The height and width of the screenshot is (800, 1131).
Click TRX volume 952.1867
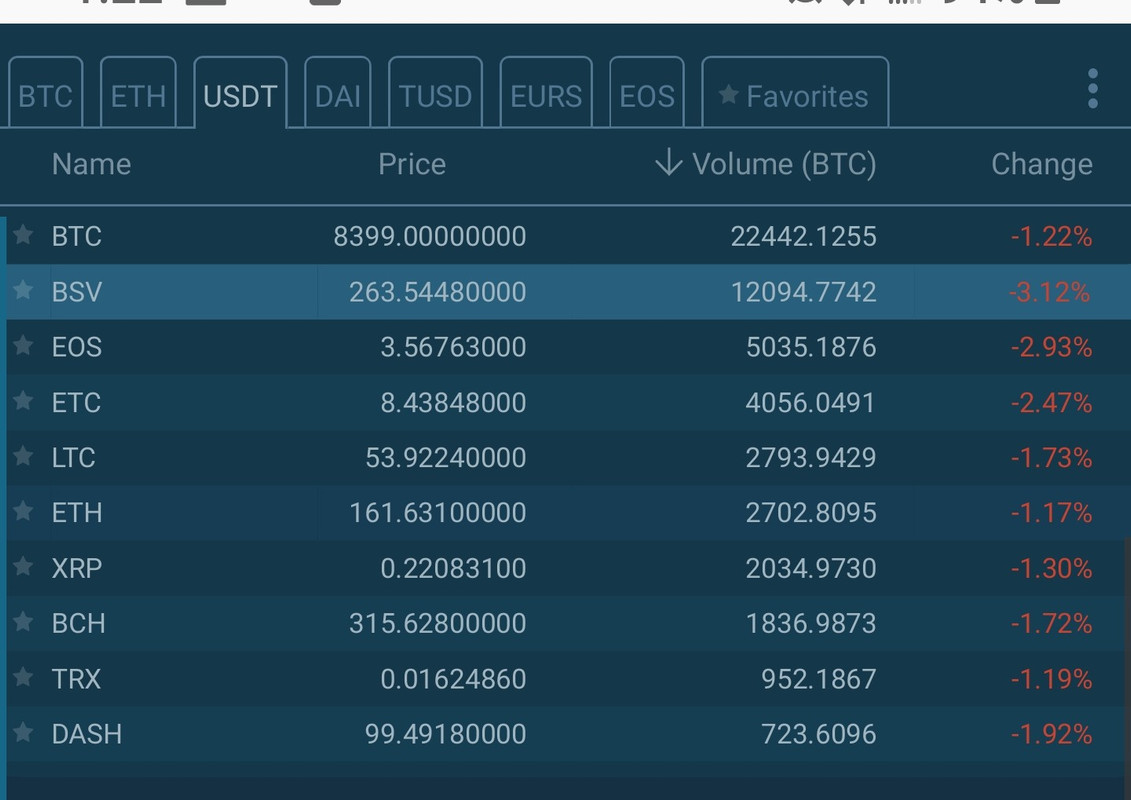[819, 679]
